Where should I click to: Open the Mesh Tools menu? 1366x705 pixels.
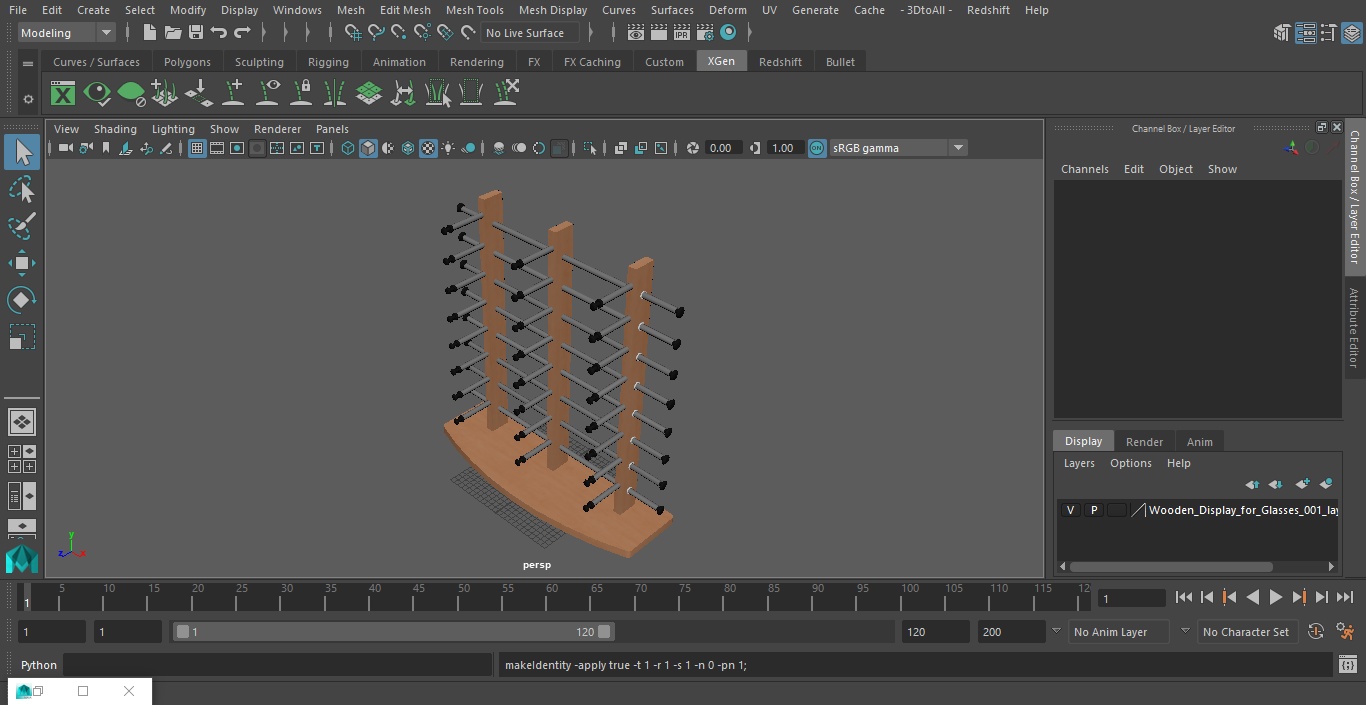474,10
